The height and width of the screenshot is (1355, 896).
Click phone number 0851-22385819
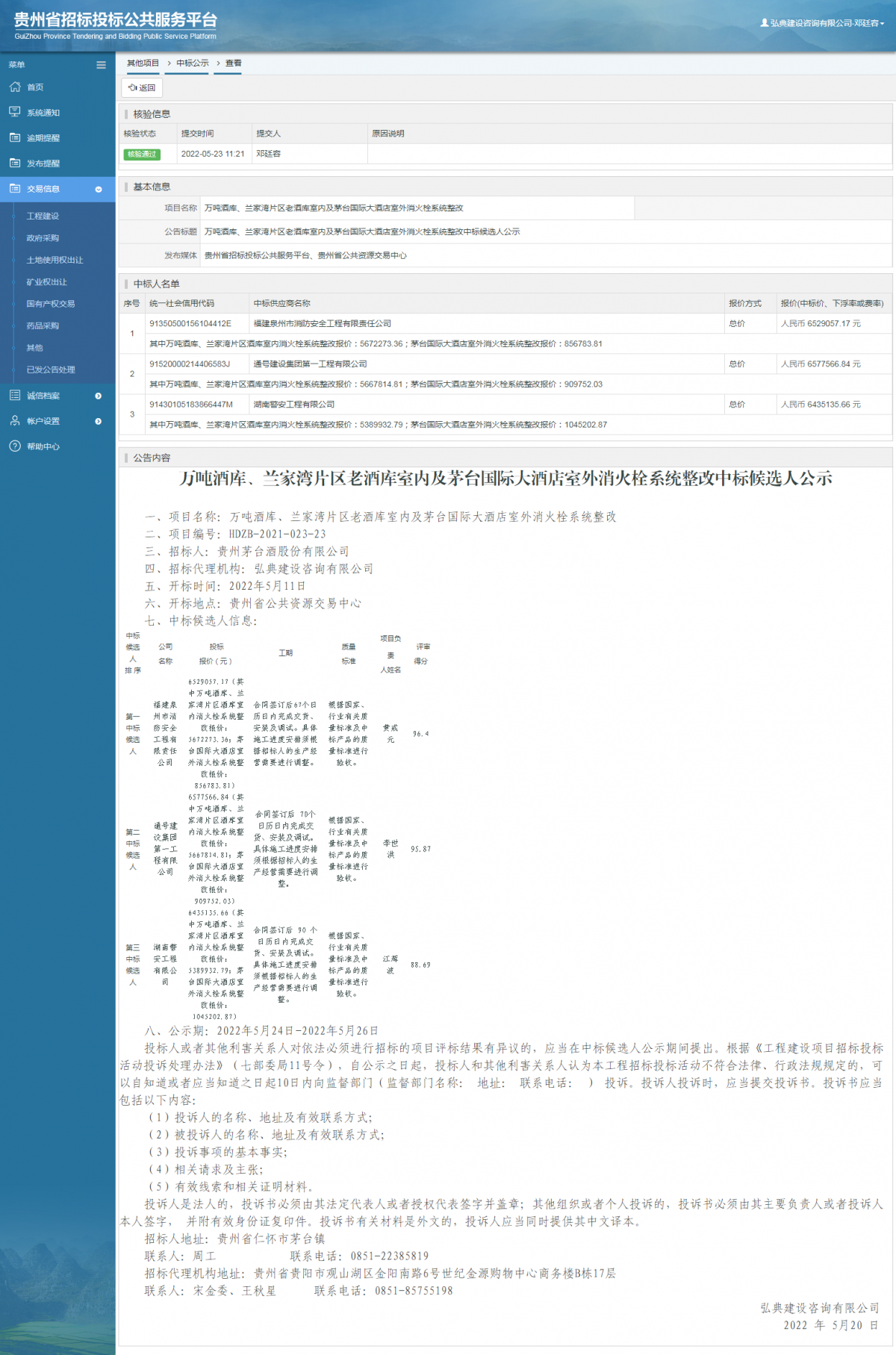point(390,1256)
